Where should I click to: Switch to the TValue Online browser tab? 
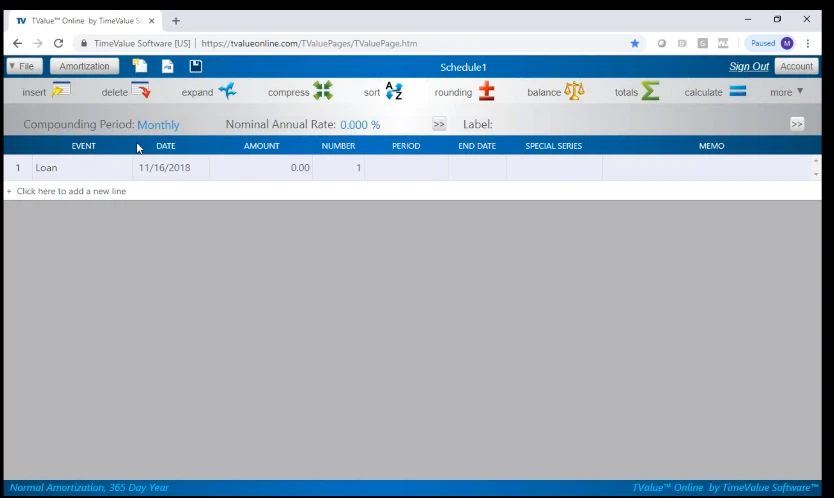click(x=85, y=21)
